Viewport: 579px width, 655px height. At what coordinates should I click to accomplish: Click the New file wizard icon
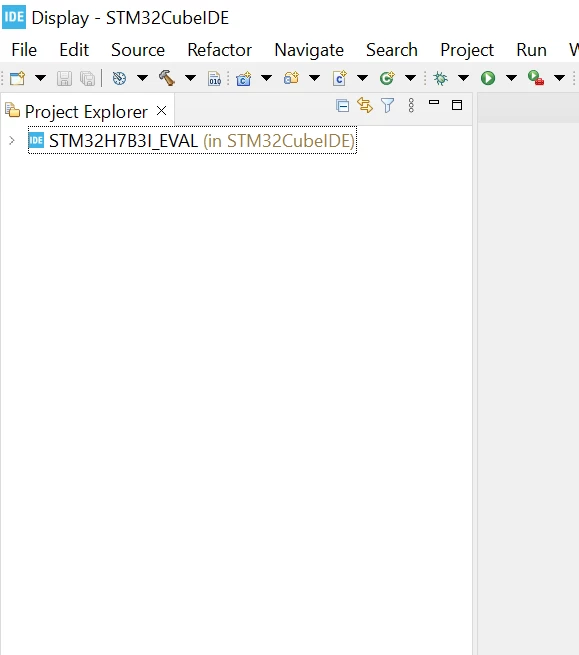point(18,78)
